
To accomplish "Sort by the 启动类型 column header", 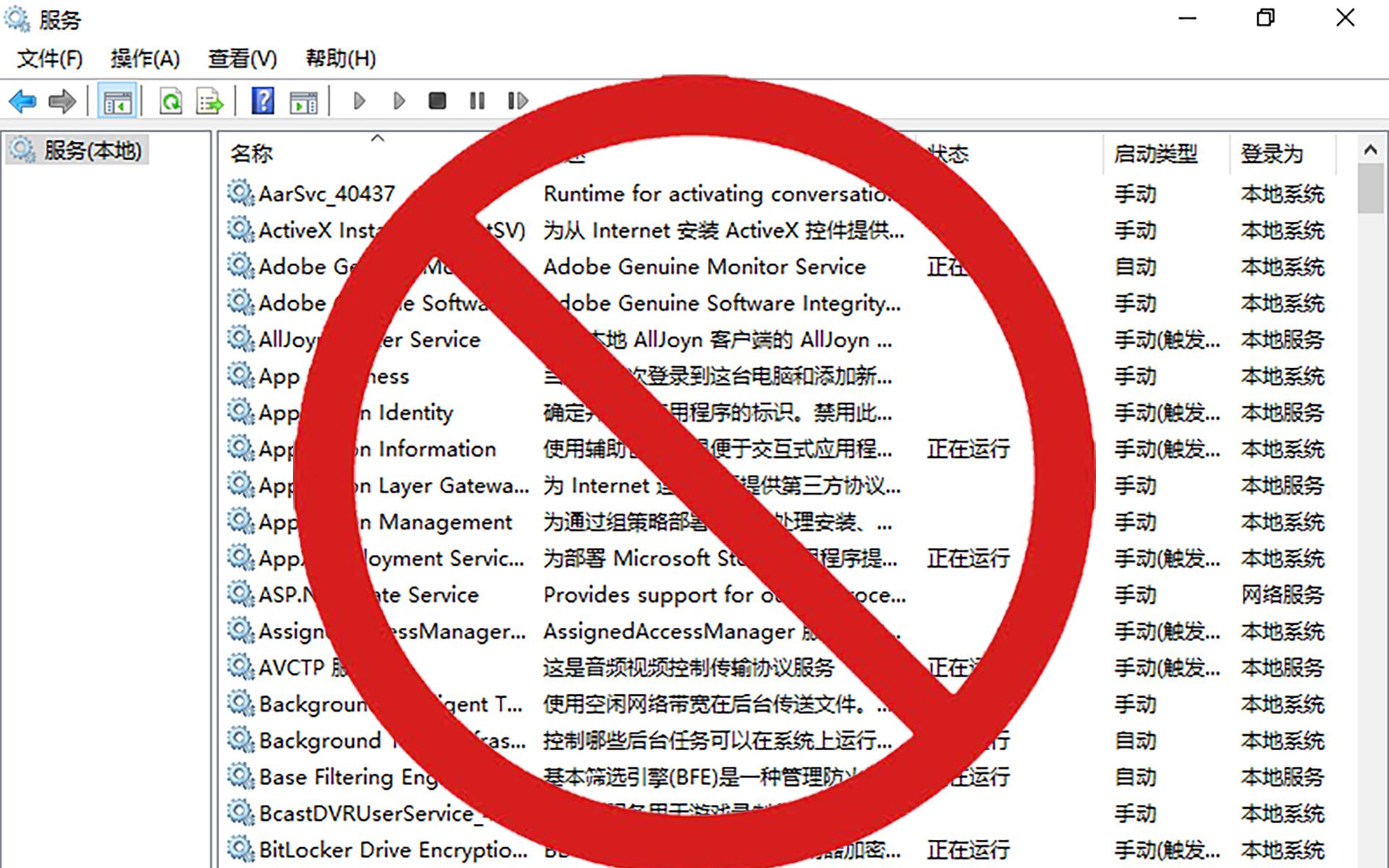I will [1155, 153].
